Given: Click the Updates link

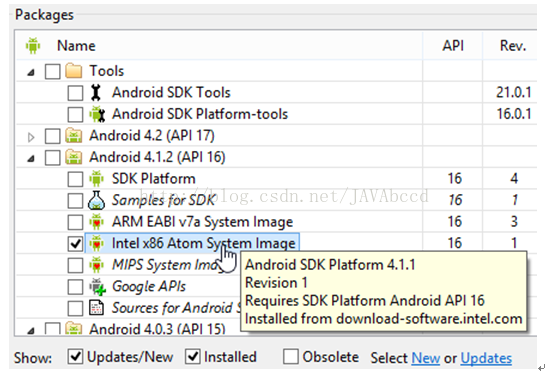Looking at the screenshot, I should click(486, 358).
